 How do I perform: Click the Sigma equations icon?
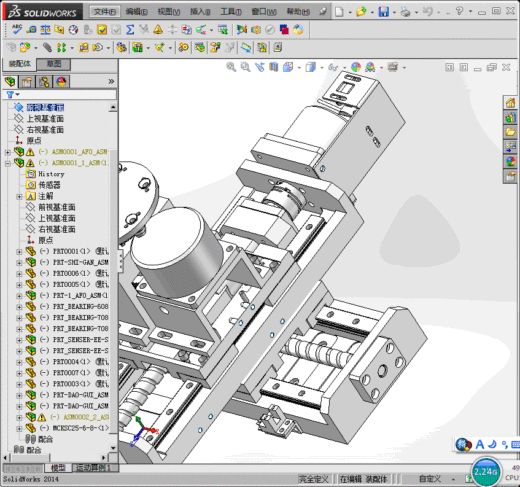pyautogui.click(x=130, y=30)
